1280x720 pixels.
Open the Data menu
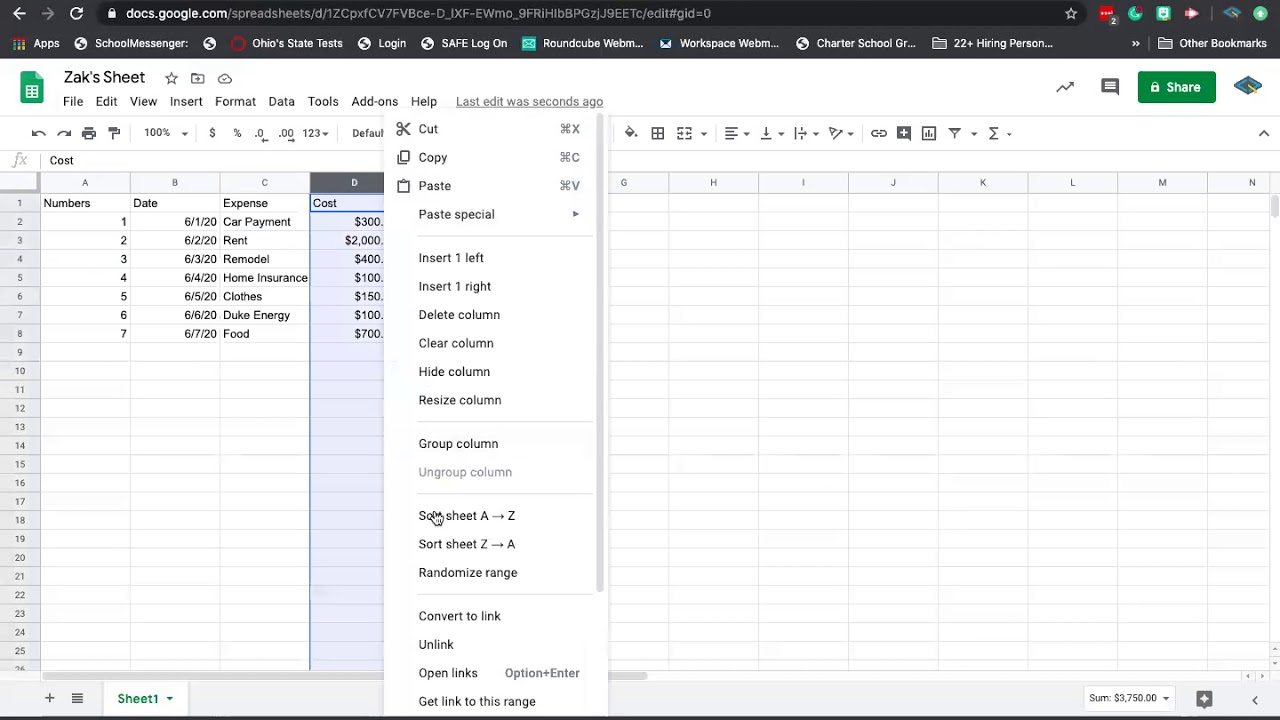pos(281,102)
